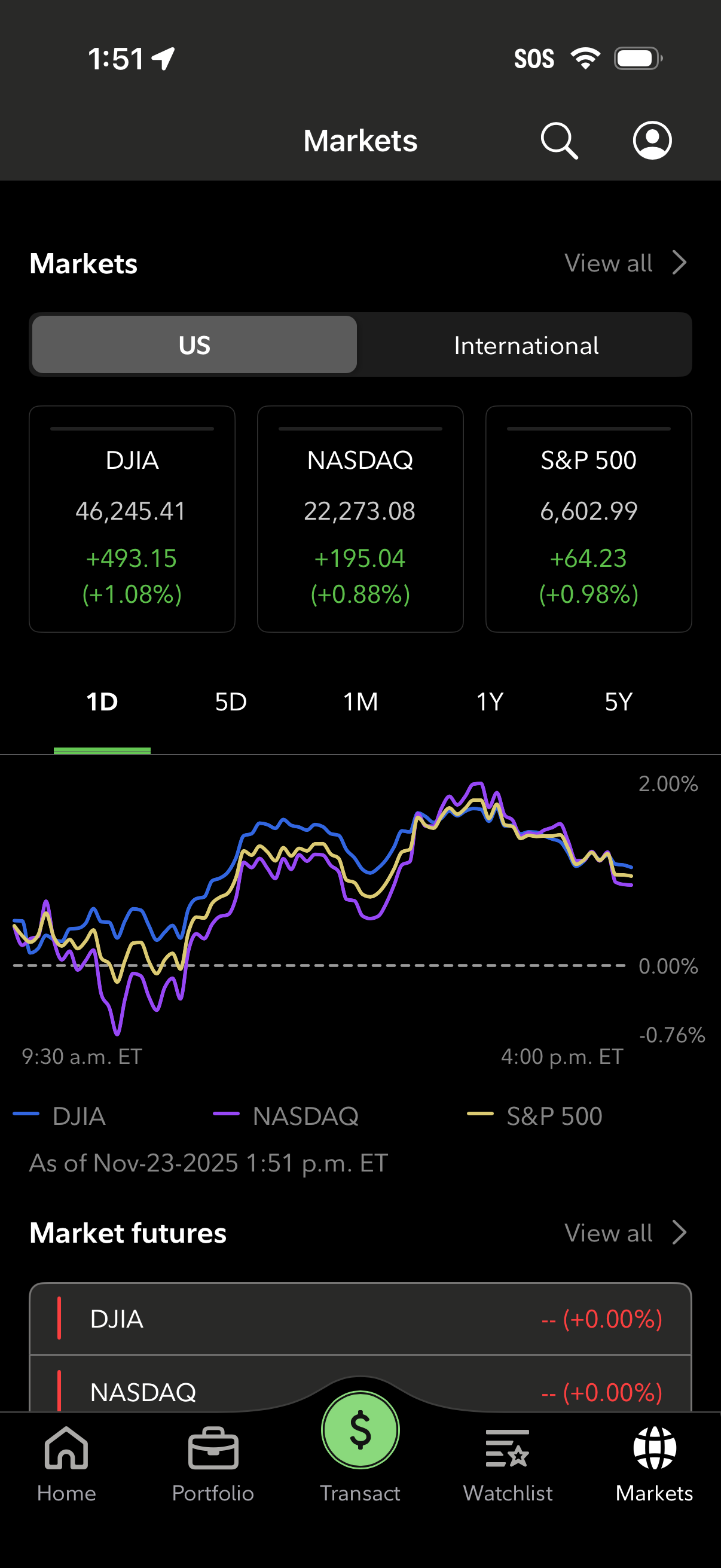
Task: Select the US markets segment
Action: [195, 345]
